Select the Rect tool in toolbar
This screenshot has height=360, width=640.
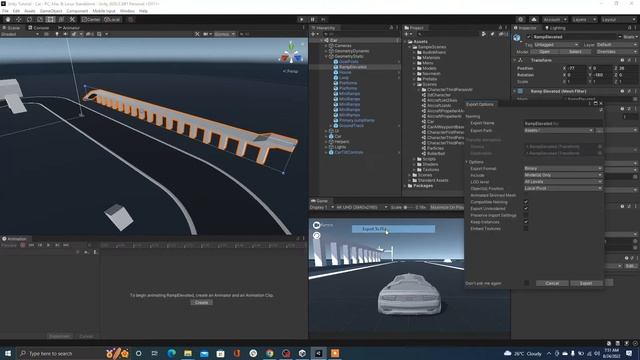pyautogui.click(x=50, y=20)
